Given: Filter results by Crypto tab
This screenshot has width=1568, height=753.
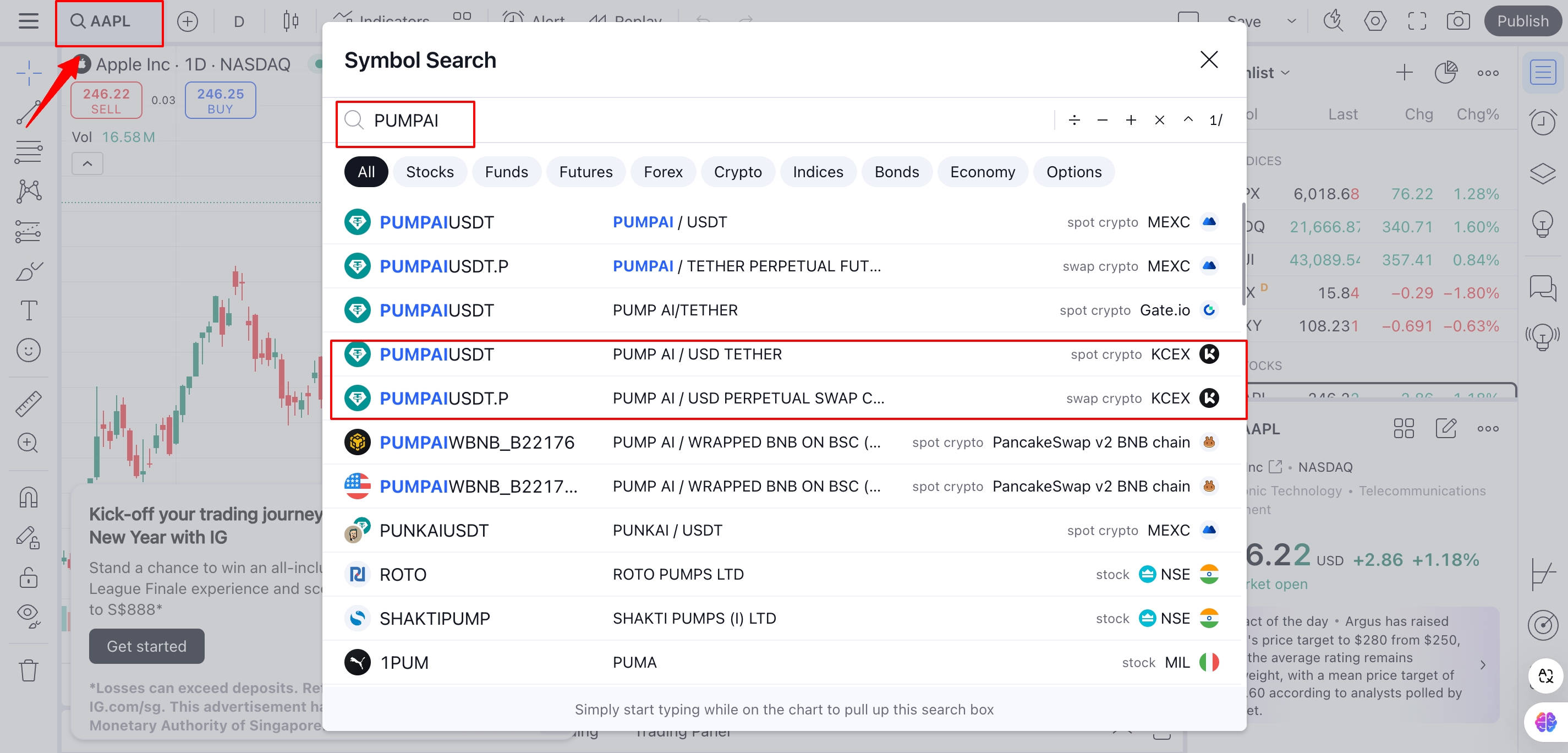Looking at the screenshot, I should pos(738,172).
